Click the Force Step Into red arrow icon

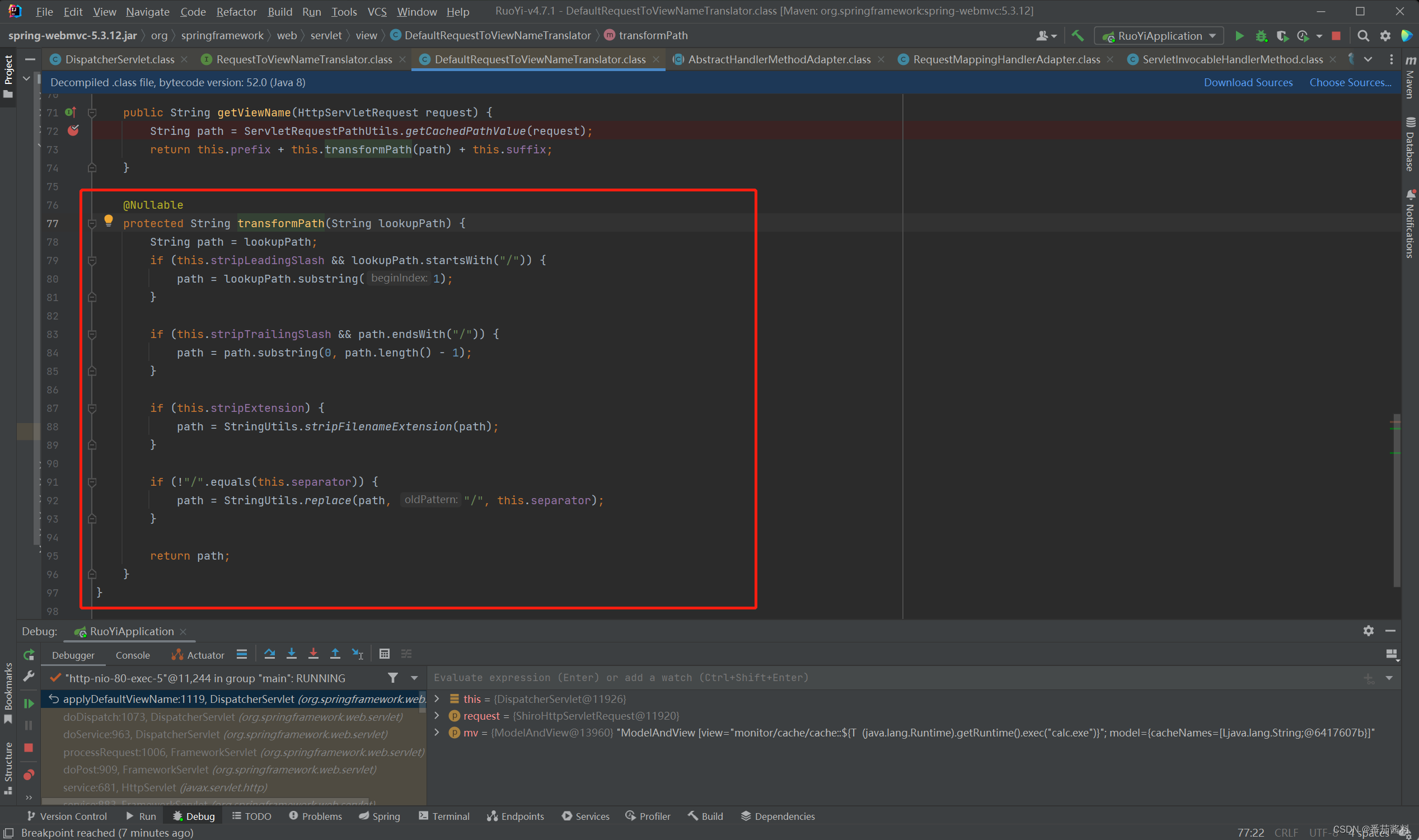click(313, 654)
